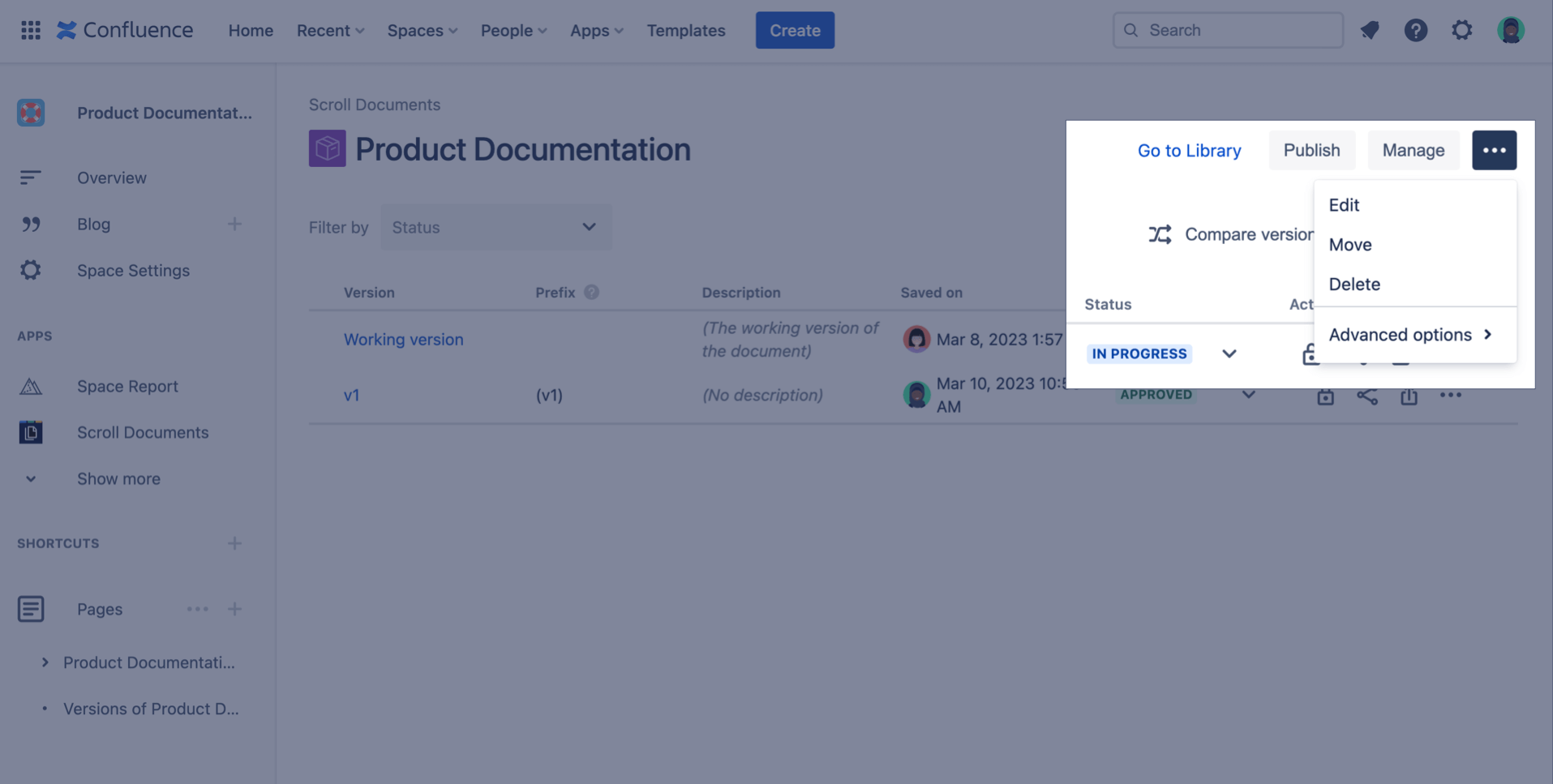Open the settings gear in top bar
Screen dimensions: 1553x784
pos(1461,30)
